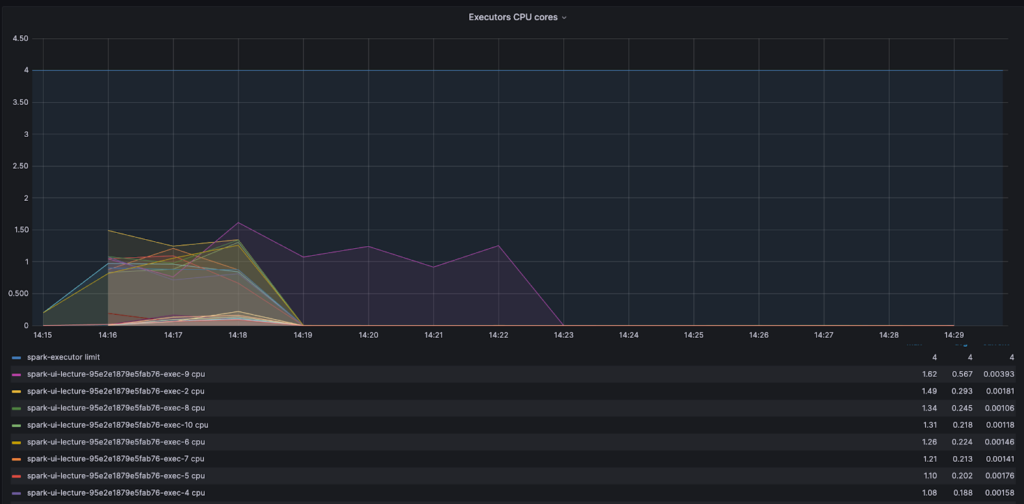Click the yellow exec-2 color swatch
This screenshot has height=504, width=1024.
coord(16,392)
